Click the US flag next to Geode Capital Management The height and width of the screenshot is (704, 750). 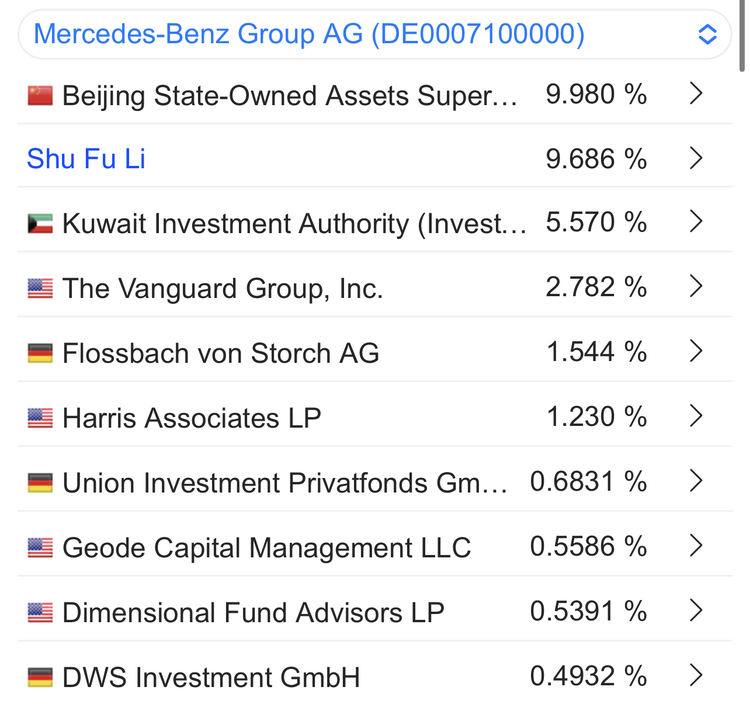(x=40, y=548)
